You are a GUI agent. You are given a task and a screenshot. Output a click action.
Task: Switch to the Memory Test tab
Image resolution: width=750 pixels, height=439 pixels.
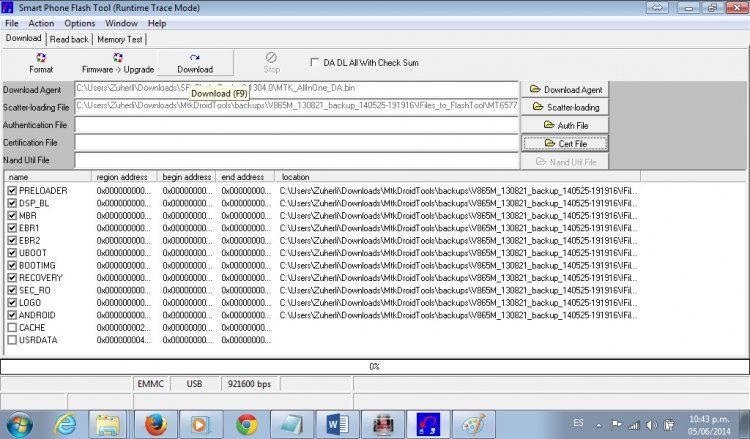(x=120, y=39)
